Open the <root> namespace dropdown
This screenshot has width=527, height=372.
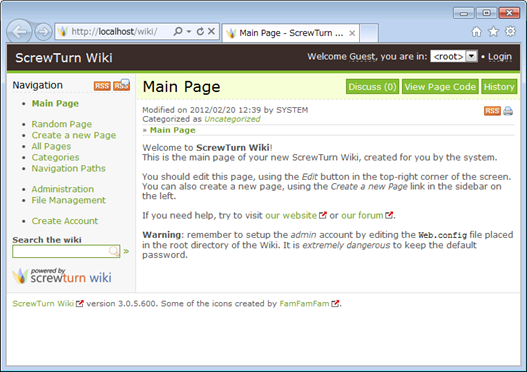coord(454,56)
